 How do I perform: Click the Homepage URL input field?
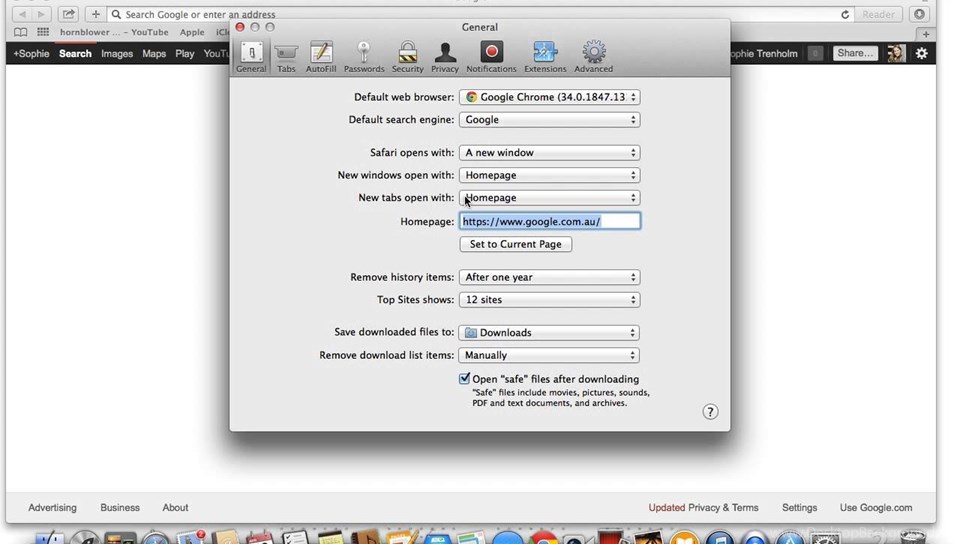pyautogui.click(x=550, y=221)
